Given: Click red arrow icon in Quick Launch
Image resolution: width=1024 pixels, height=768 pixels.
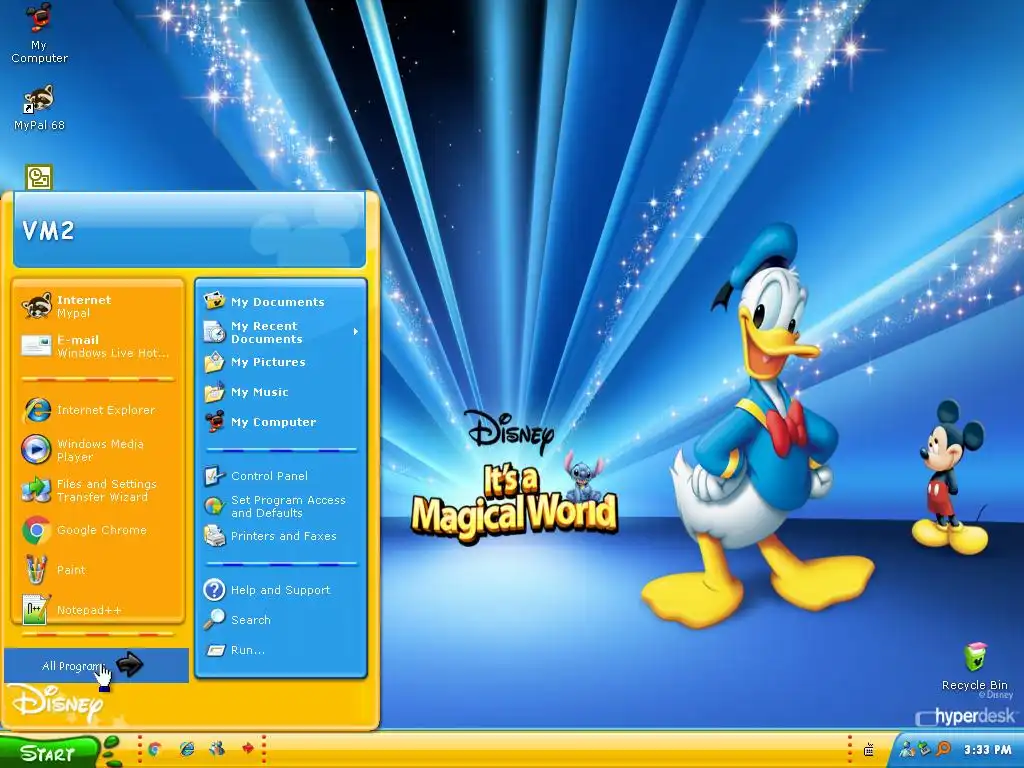Looking at the screenshot, I should 248,749.
